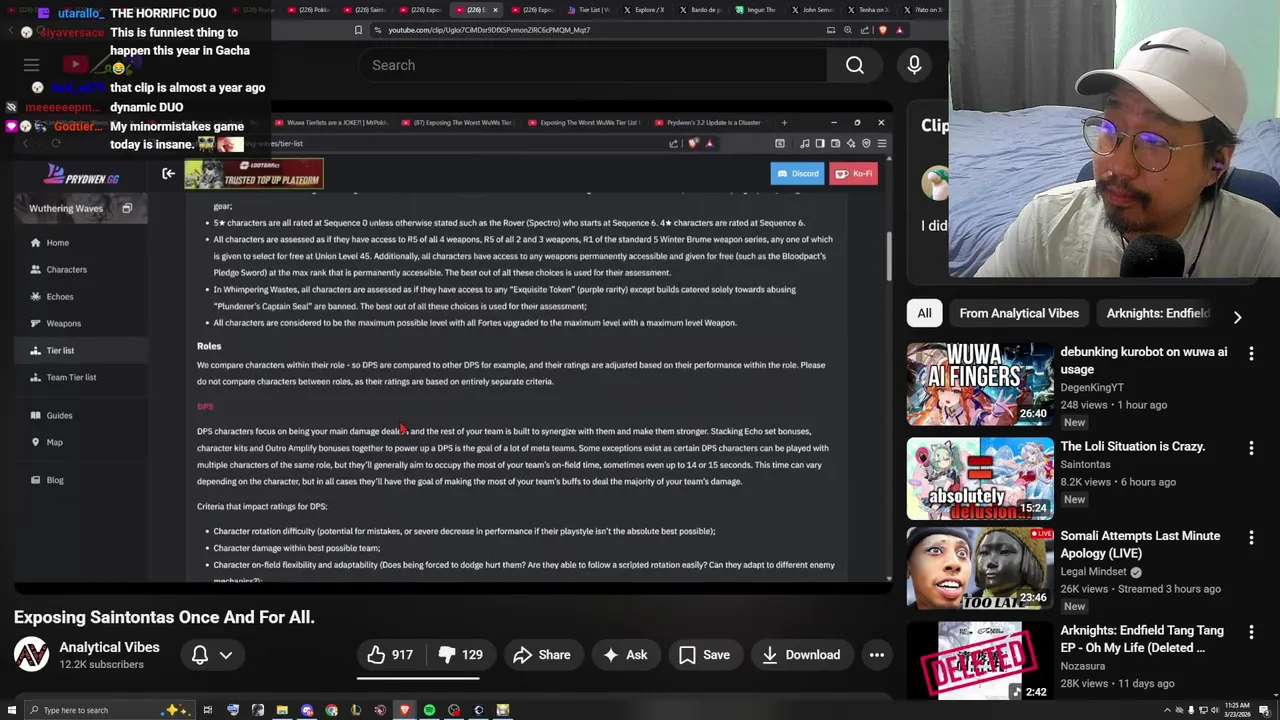Screen dimensions: 1280x720
Task: Open Guides in the Prydwen sidebar
Action: [x=59, y=416]
